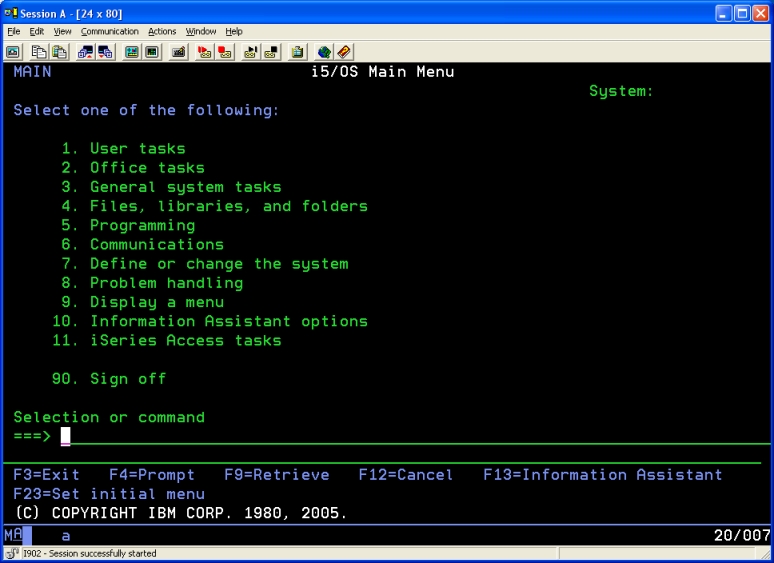
Task: Close the Session A window
Action: [x=761, y=13]
